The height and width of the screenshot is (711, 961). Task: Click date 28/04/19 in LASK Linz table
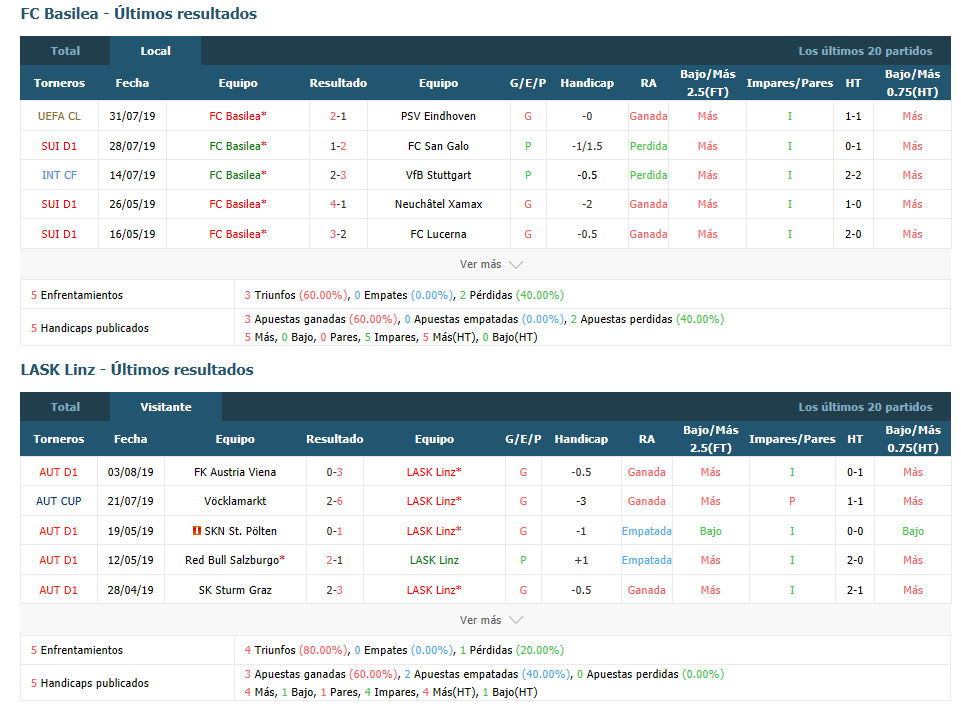tap(131, 590)
